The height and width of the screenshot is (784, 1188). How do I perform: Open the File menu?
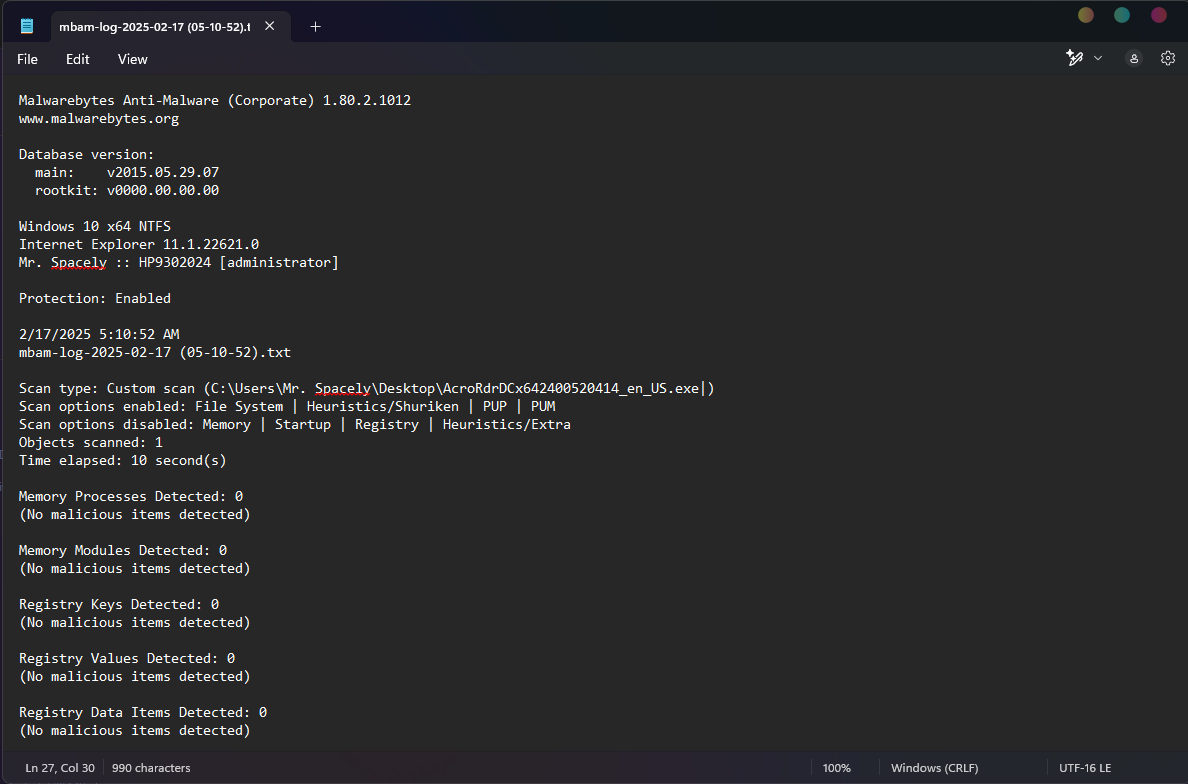27,59
